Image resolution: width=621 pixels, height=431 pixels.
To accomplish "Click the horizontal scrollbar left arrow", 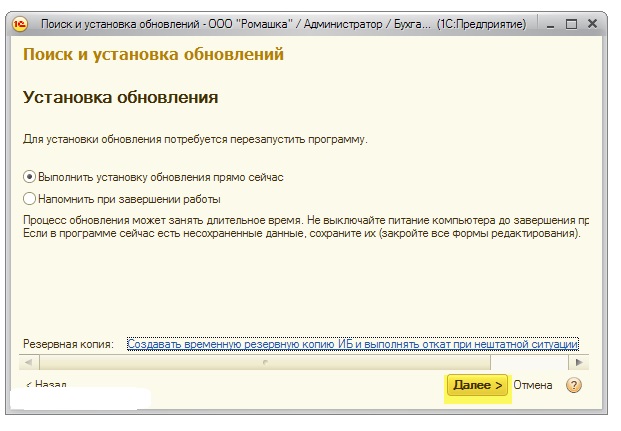I will coord(29,362).
